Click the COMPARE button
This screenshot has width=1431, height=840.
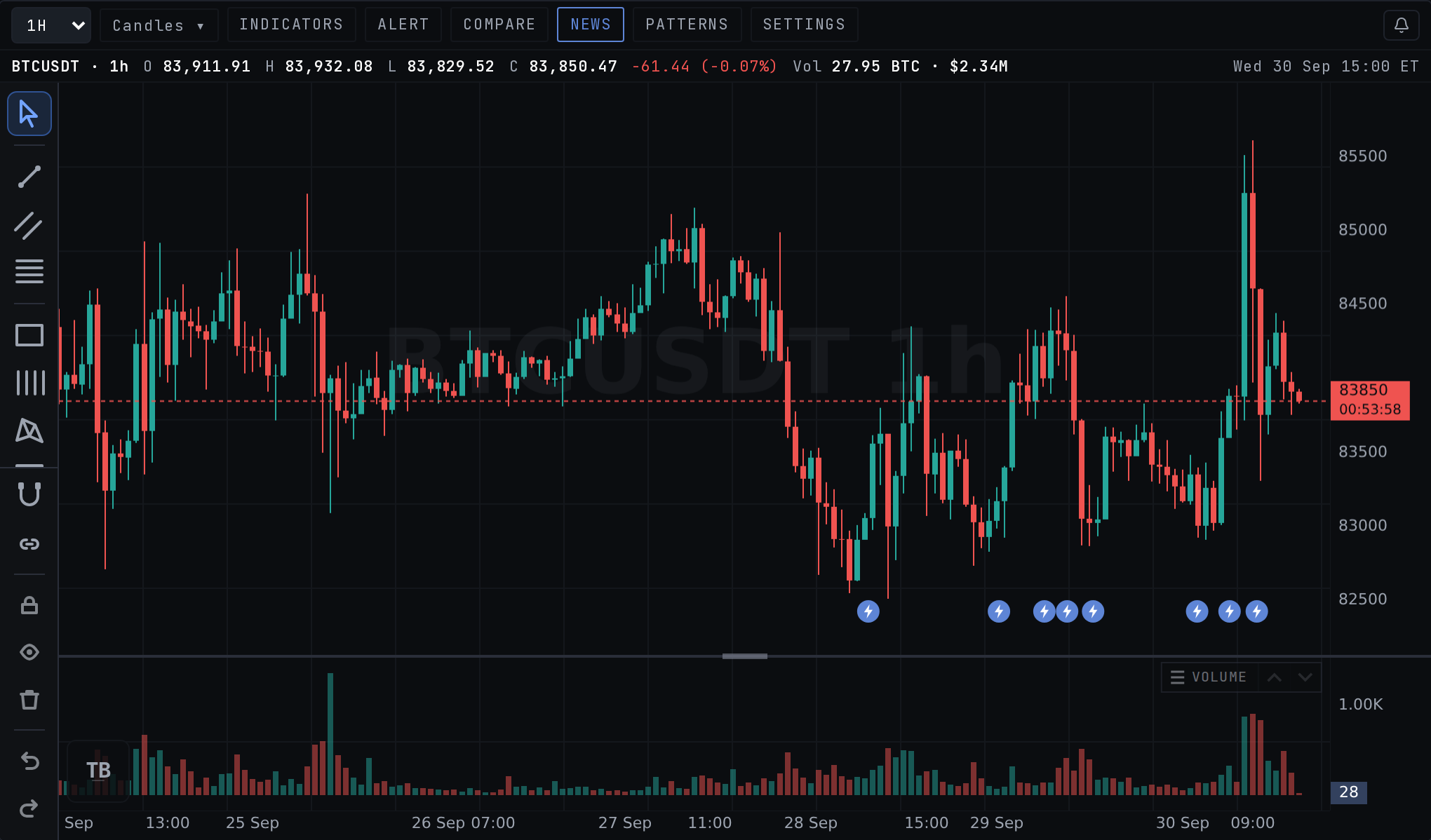[x=499, y=25]
